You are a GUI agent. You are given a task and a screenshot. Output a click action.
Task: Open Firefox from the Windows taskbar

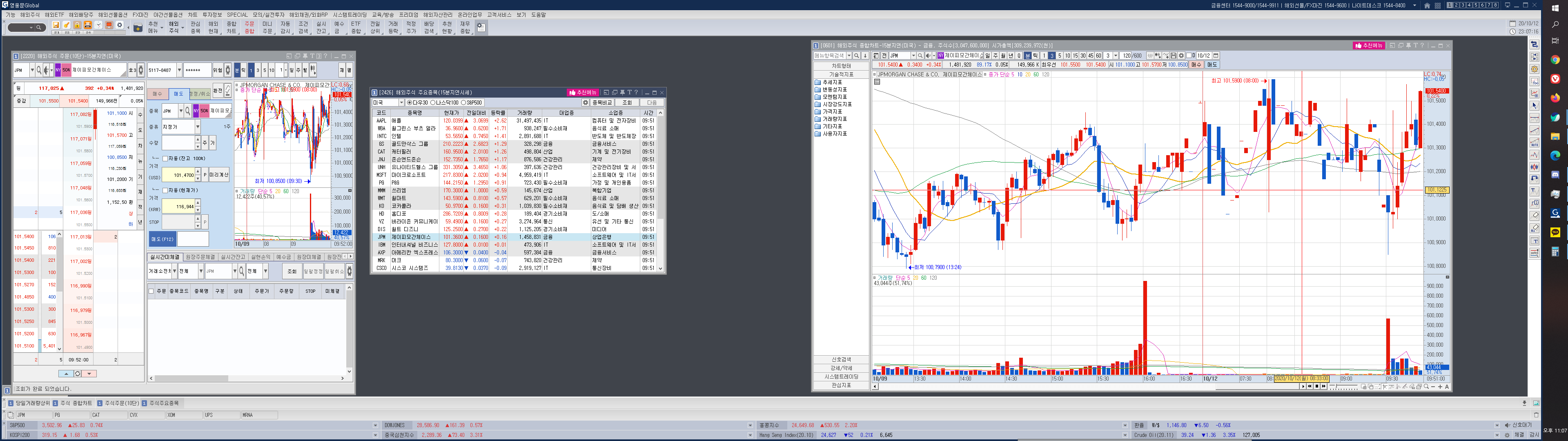click(1555, 98)
